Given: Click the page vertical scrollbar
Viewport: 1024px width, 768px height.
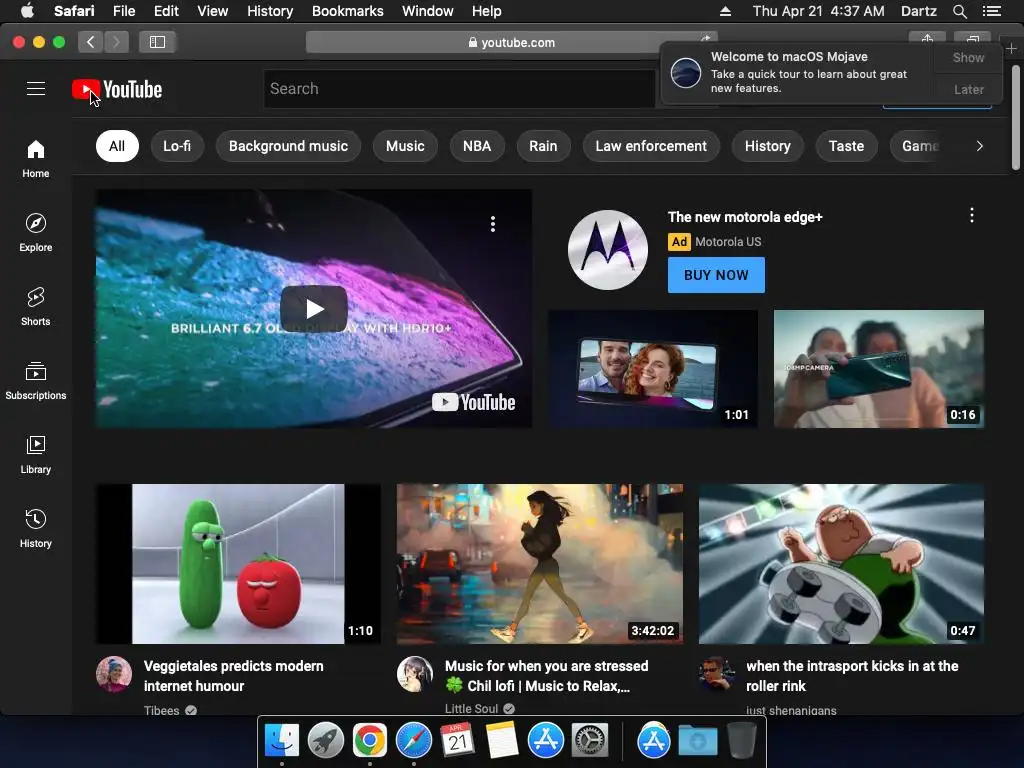Looking at the screenshot, I should click(1016, 118).
